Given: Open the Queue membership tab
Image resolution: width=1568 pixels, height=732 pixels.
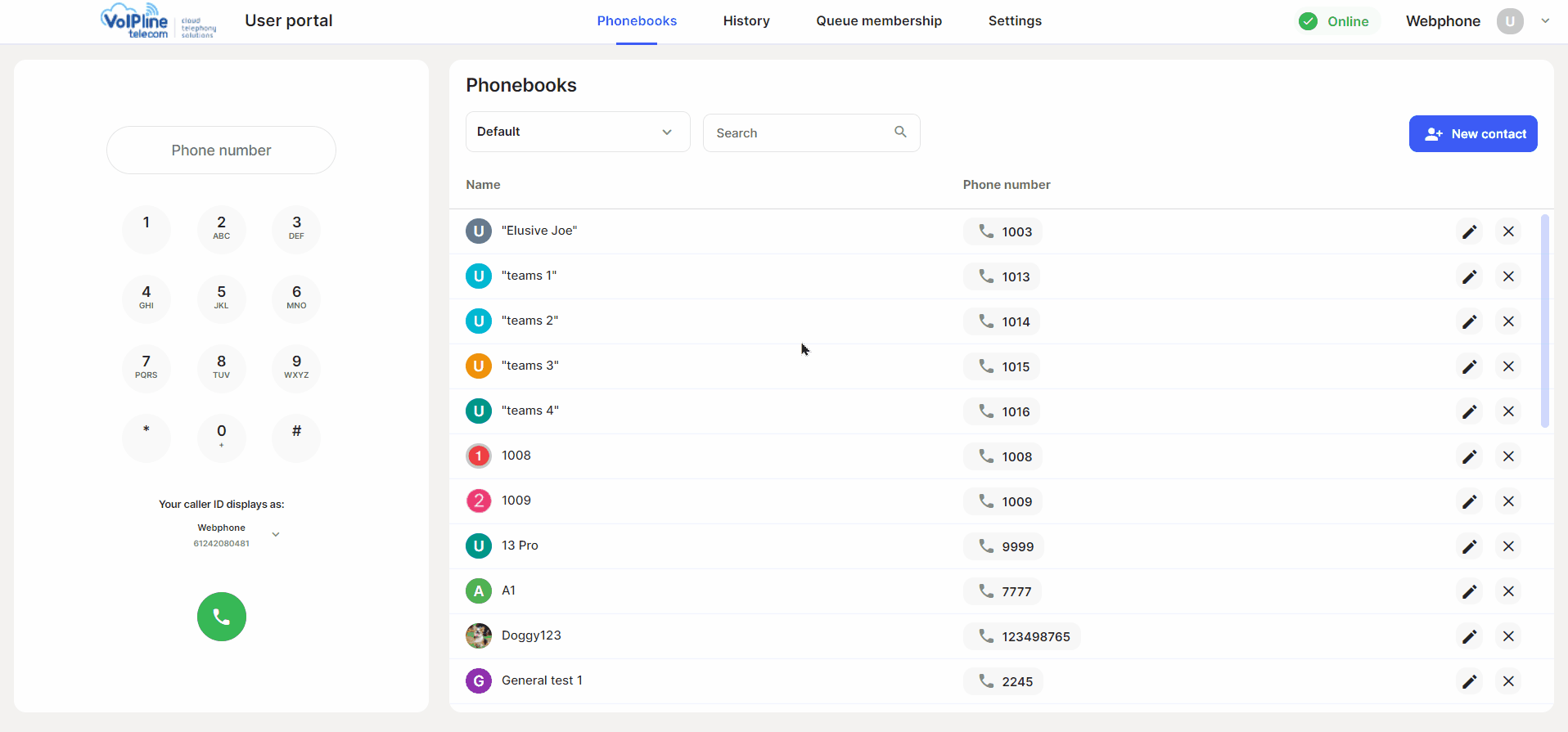Looking at the screenshot, I should coord(878,21).
